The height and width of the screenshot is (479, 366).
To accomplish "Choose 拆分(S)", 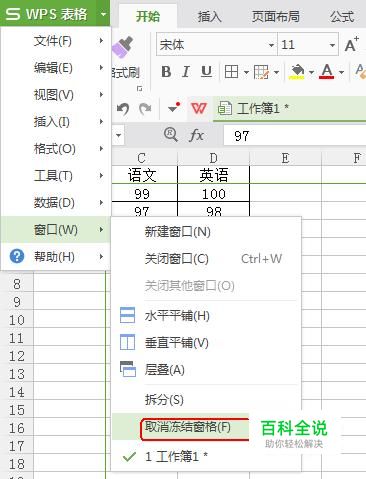I will point(206,399).
